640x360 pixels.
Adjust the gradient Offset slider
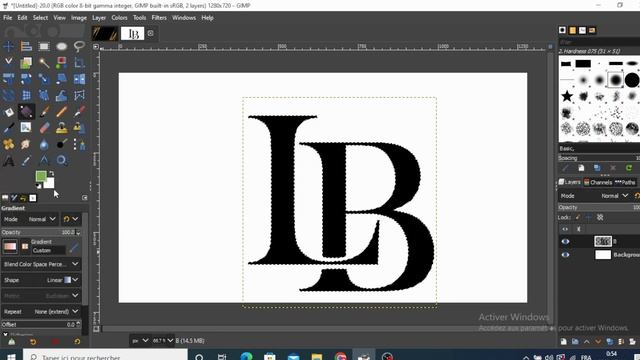click(x=41, y=324)
